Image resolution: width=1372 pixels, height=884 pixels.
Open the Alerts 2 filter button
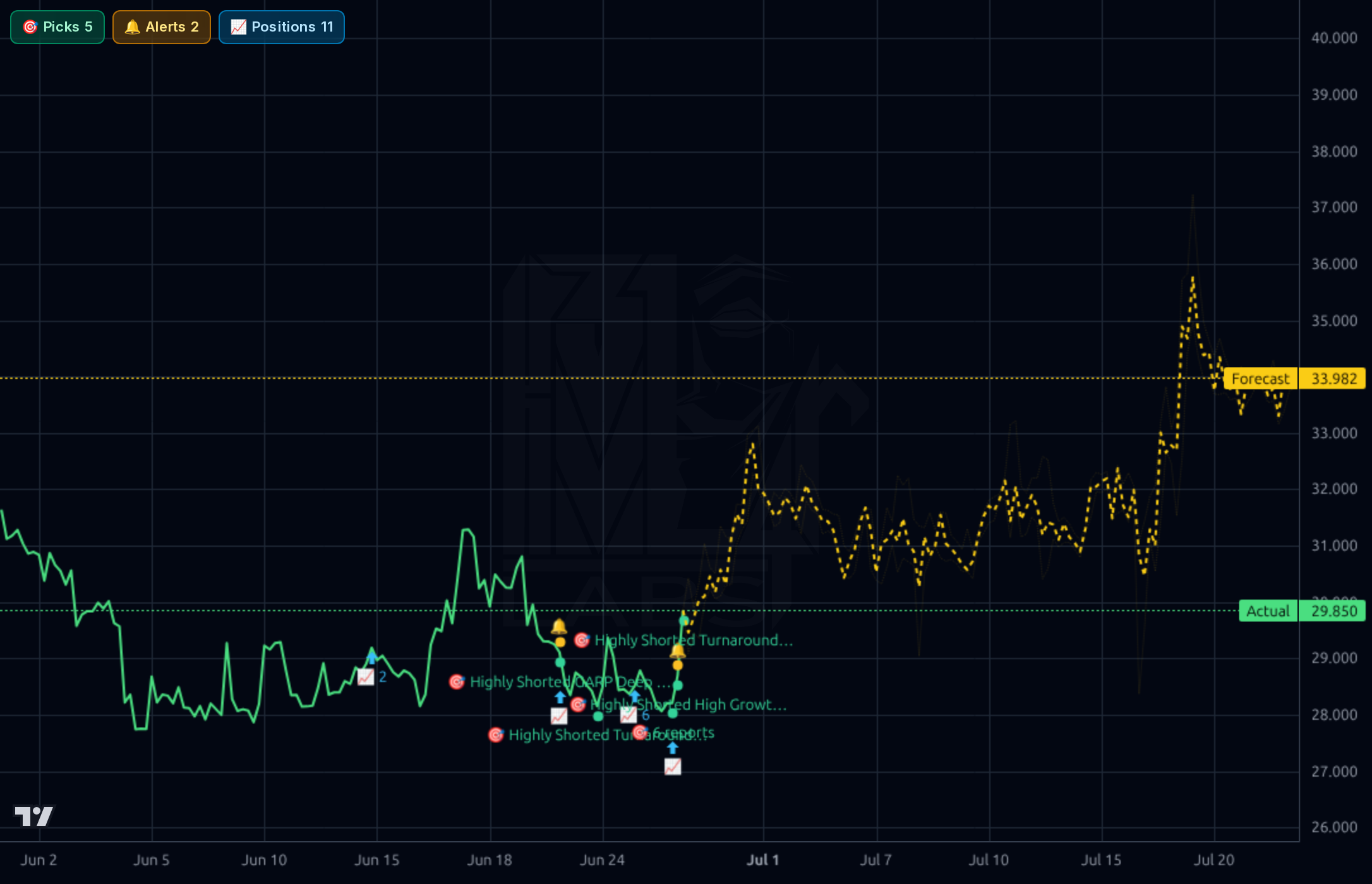tap(162, 27)
